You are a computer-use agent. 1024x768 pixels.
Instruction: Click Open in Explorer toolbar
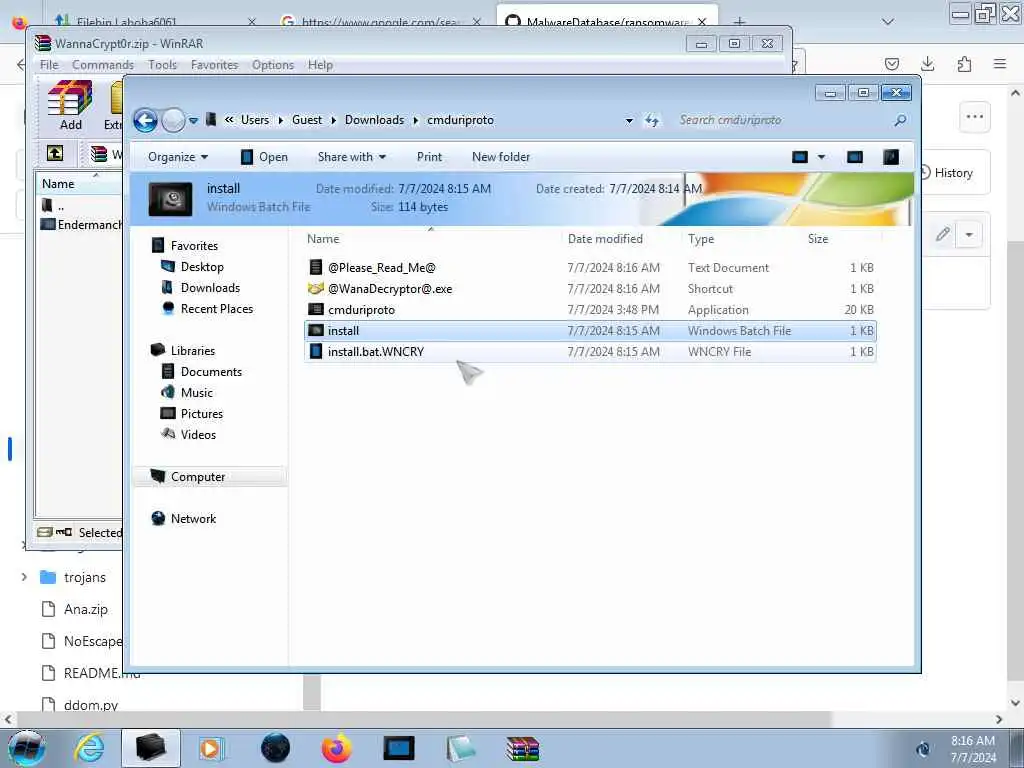(x=264, y=157)
